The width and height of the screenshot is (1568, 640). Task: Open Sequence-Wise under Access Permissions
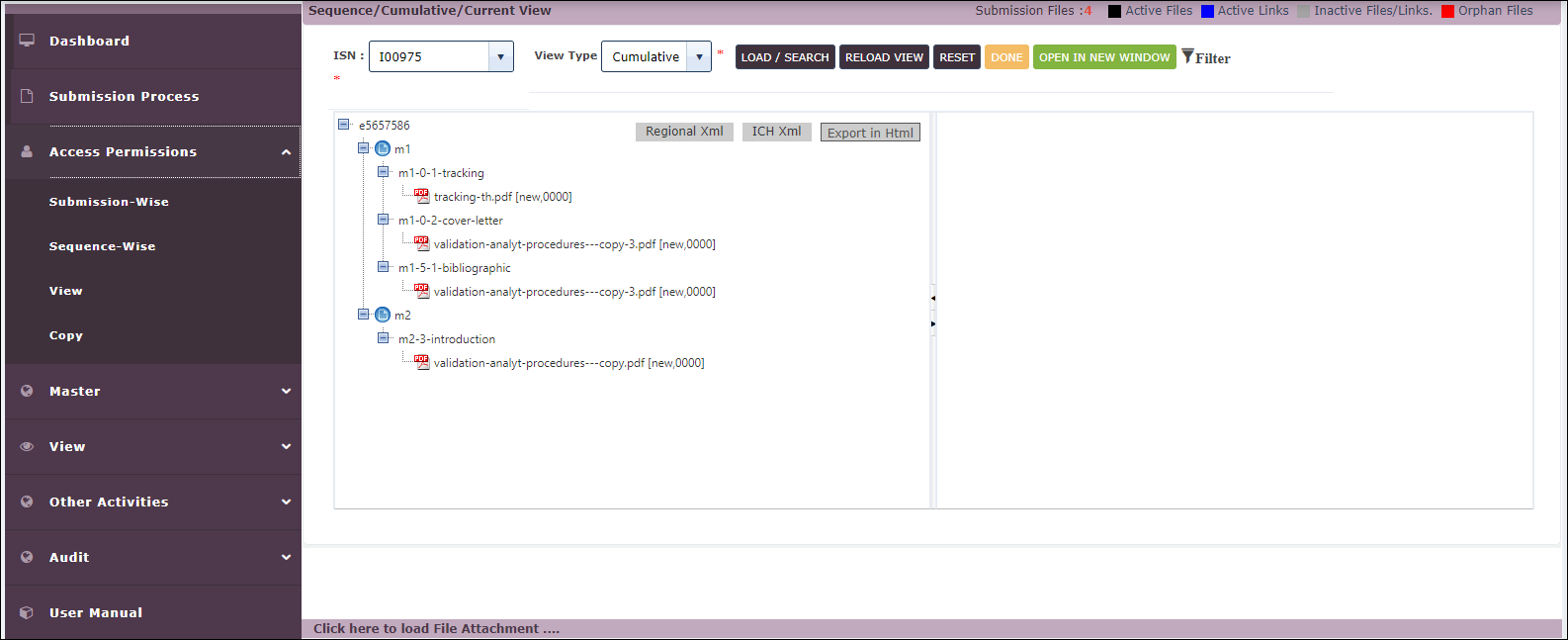[x=103, y=246]
